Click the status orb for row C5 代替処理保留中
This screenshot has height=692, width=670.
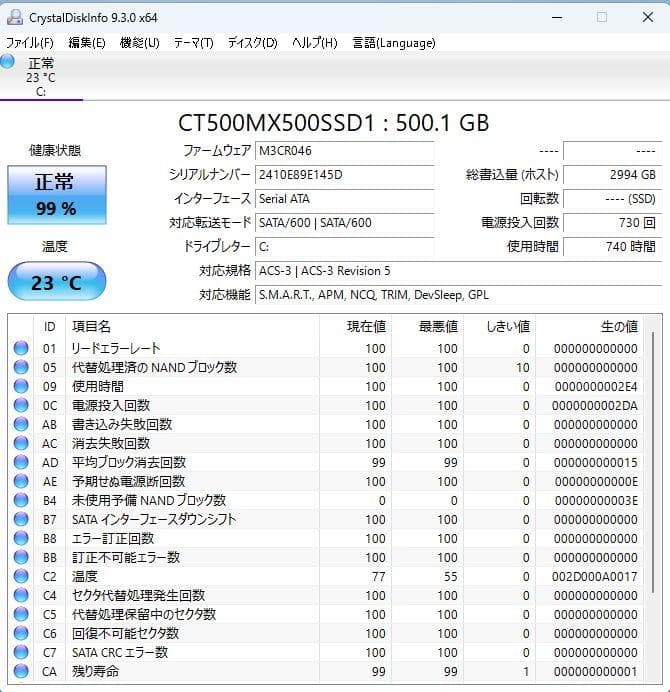(x=21, y=614)
